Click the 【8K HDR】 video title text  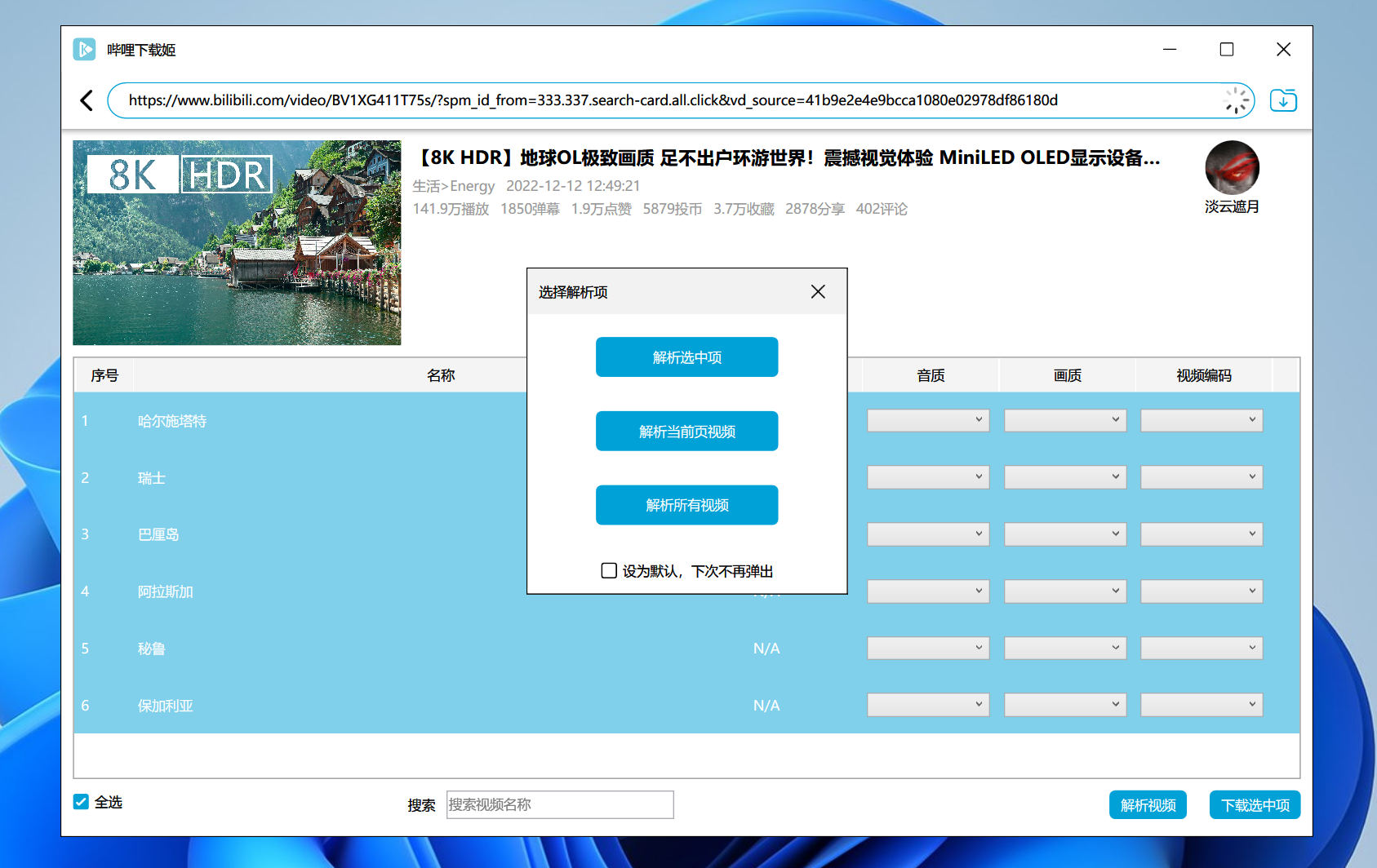[x=788, y=157]
